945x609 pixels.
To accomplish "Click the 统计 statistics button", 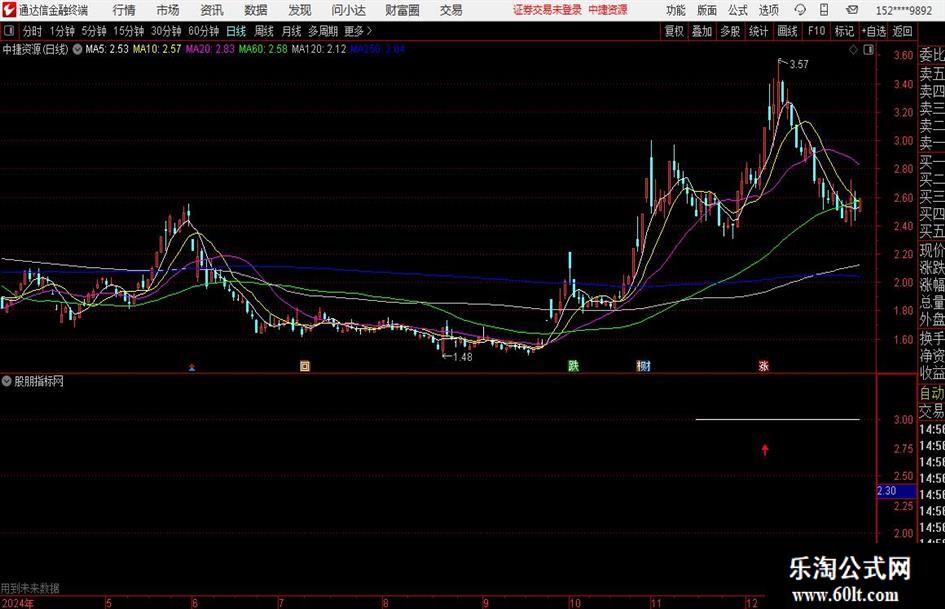I will [758, 31].
